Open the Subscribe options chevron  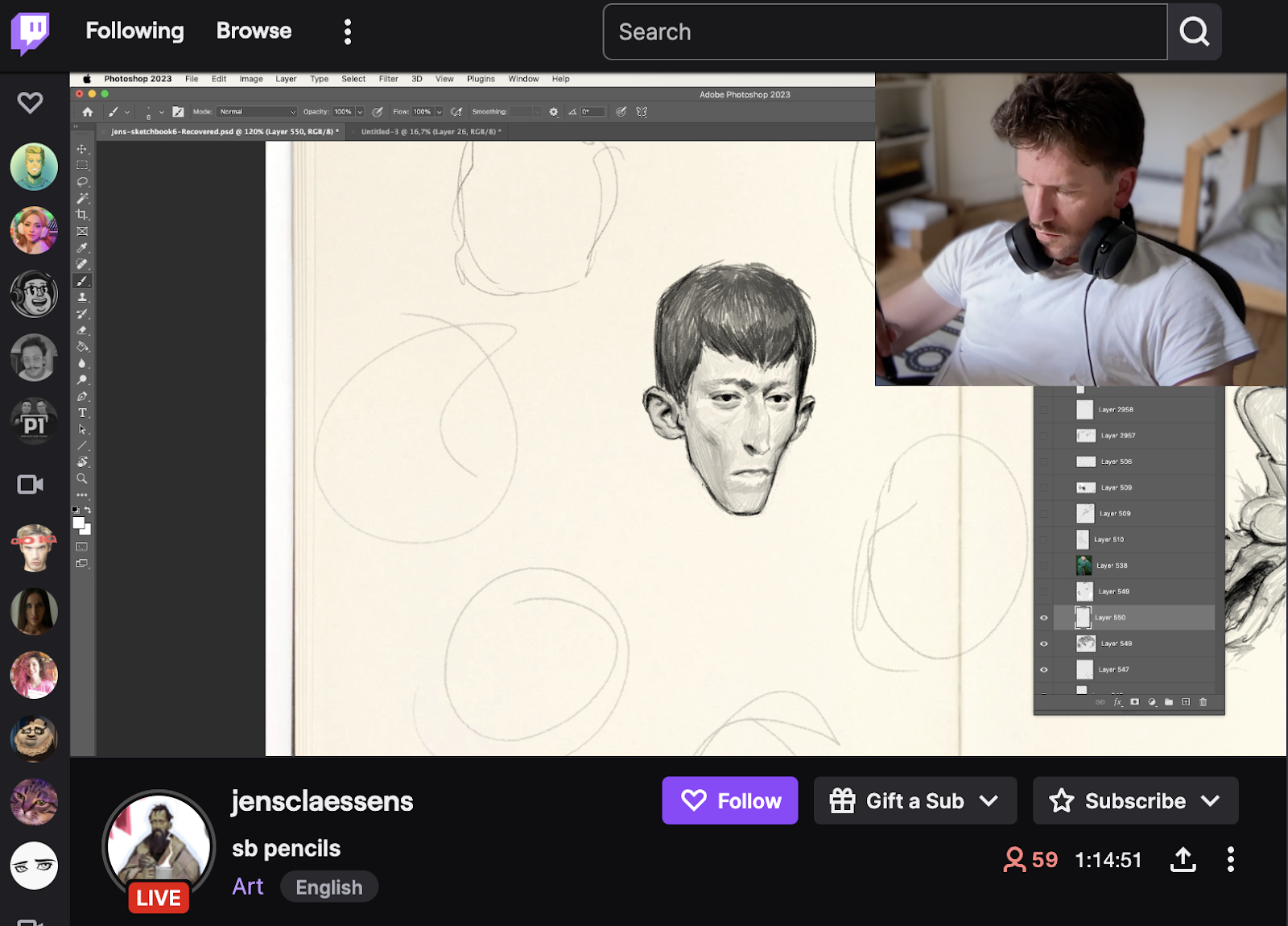click(1211, 800)
